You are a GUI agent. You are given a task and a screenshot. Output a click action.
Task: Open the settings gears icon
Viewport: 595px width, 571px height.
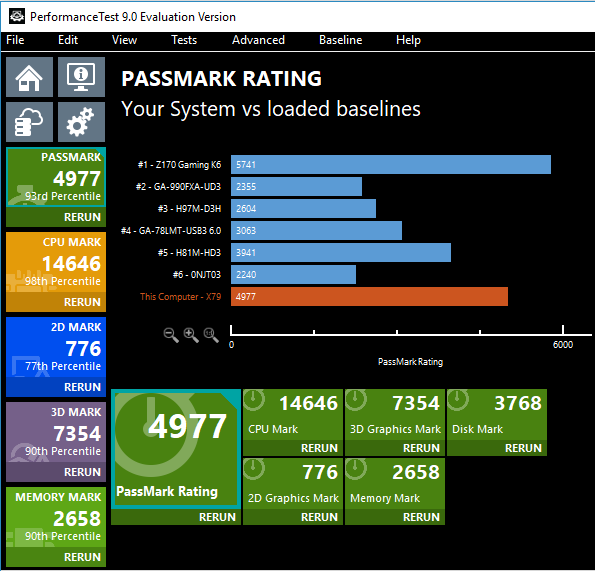(x=81, y=122)
